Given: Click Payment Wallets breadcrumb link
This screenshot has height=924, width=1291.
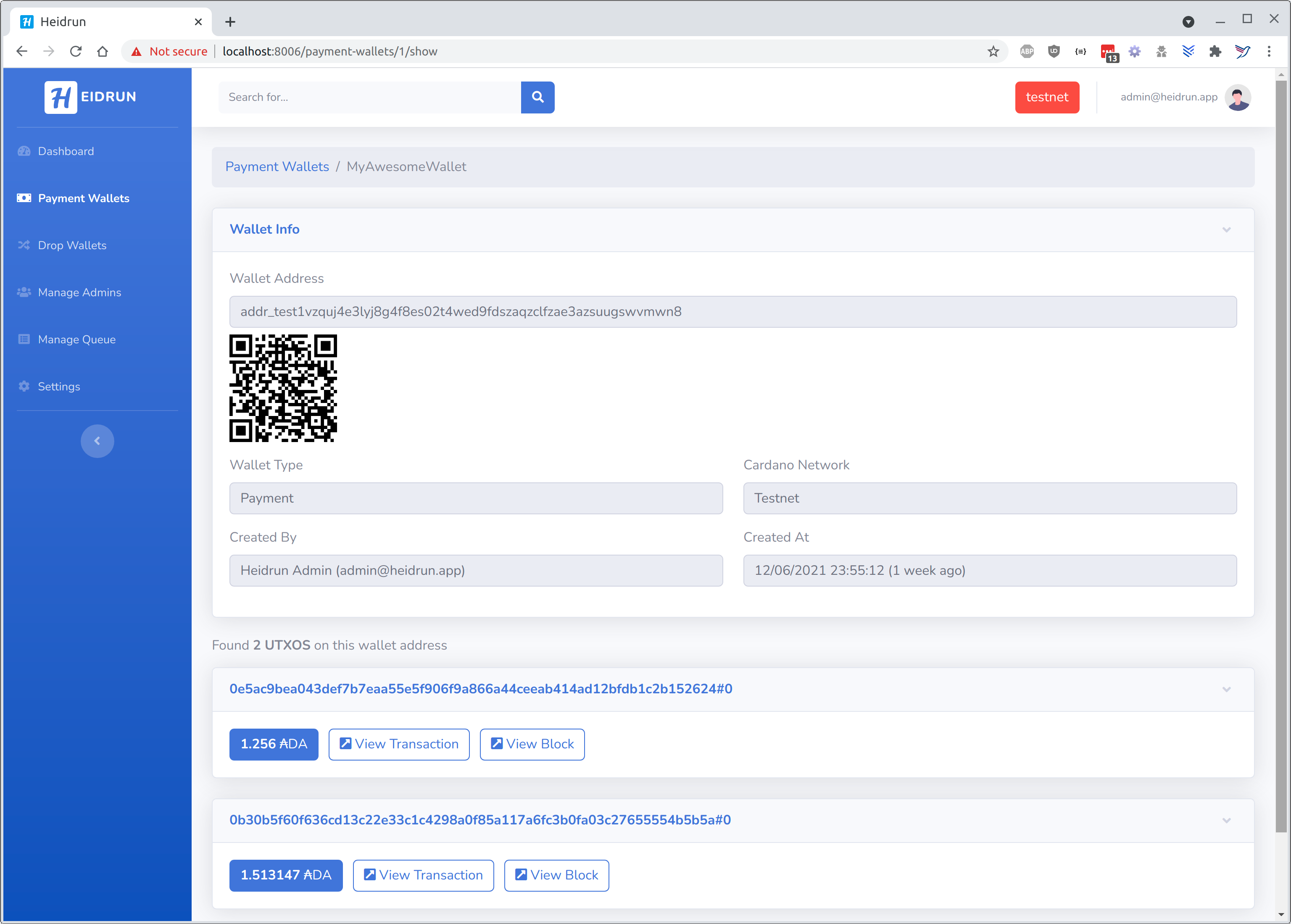Looking at the screenshot, I should click(x=277, y=167).
